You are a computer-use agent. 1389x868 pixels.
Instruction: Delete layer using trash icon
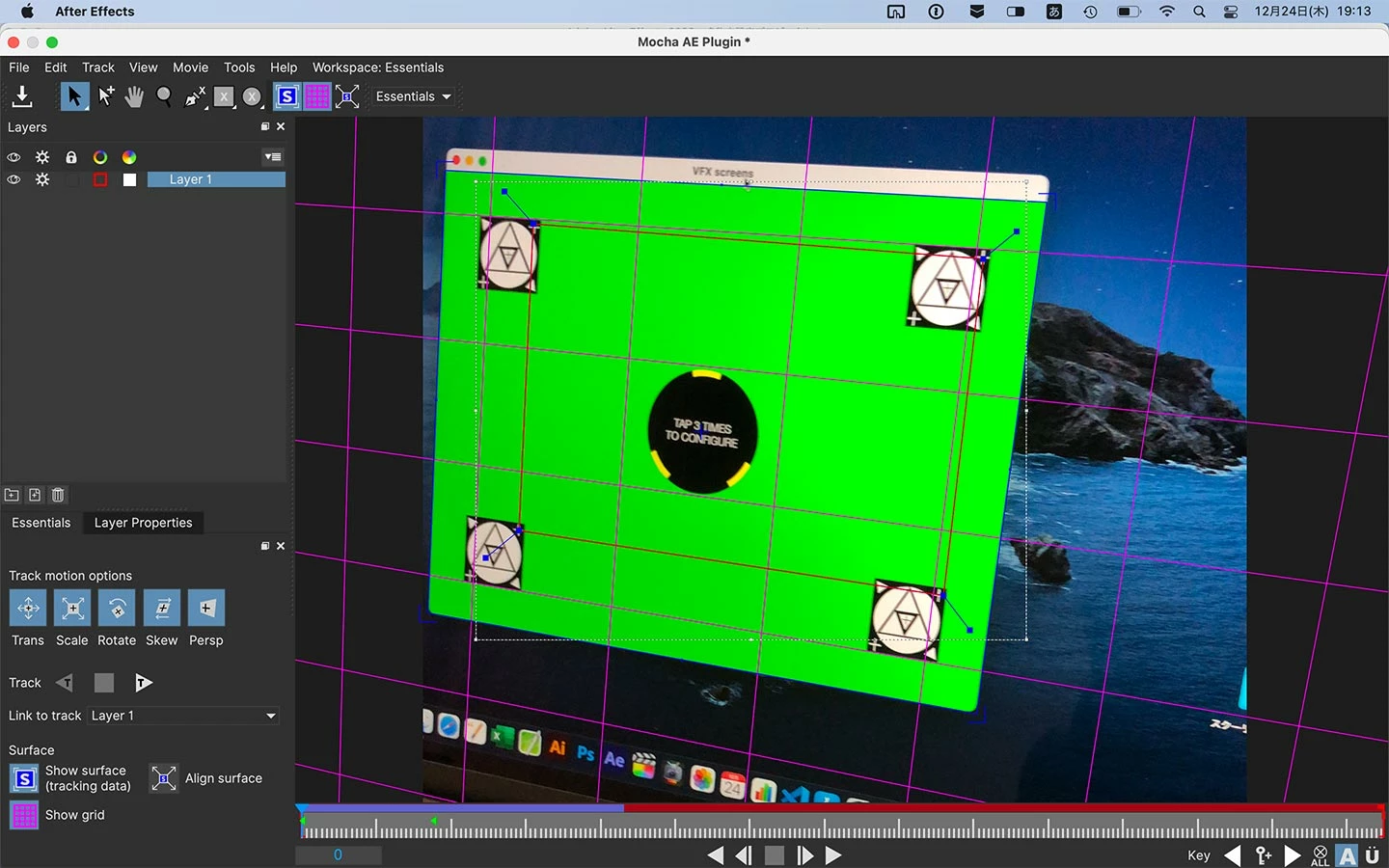point(58,495)
